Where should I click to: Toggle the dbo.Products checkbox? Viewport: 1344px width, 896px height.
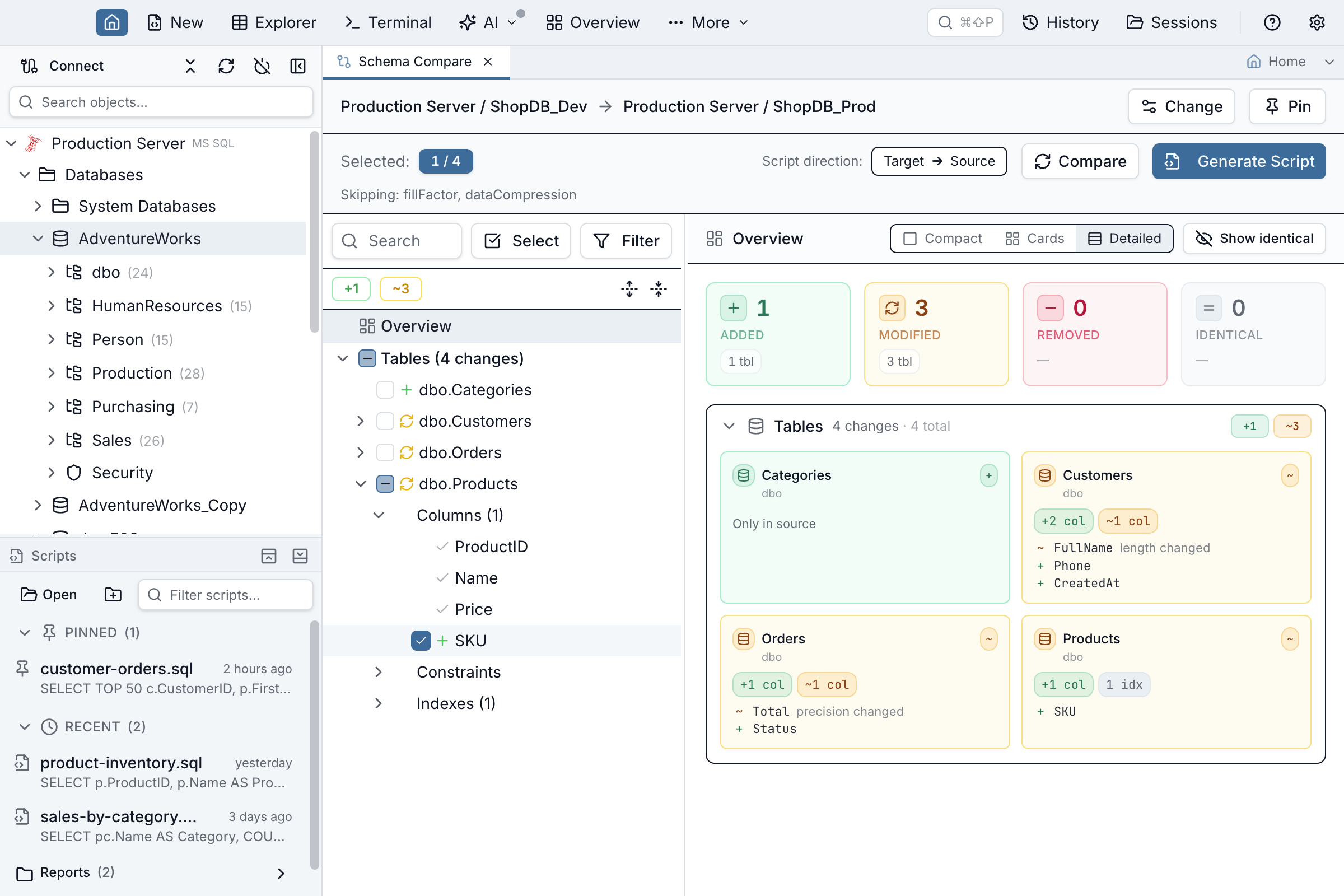385,484
